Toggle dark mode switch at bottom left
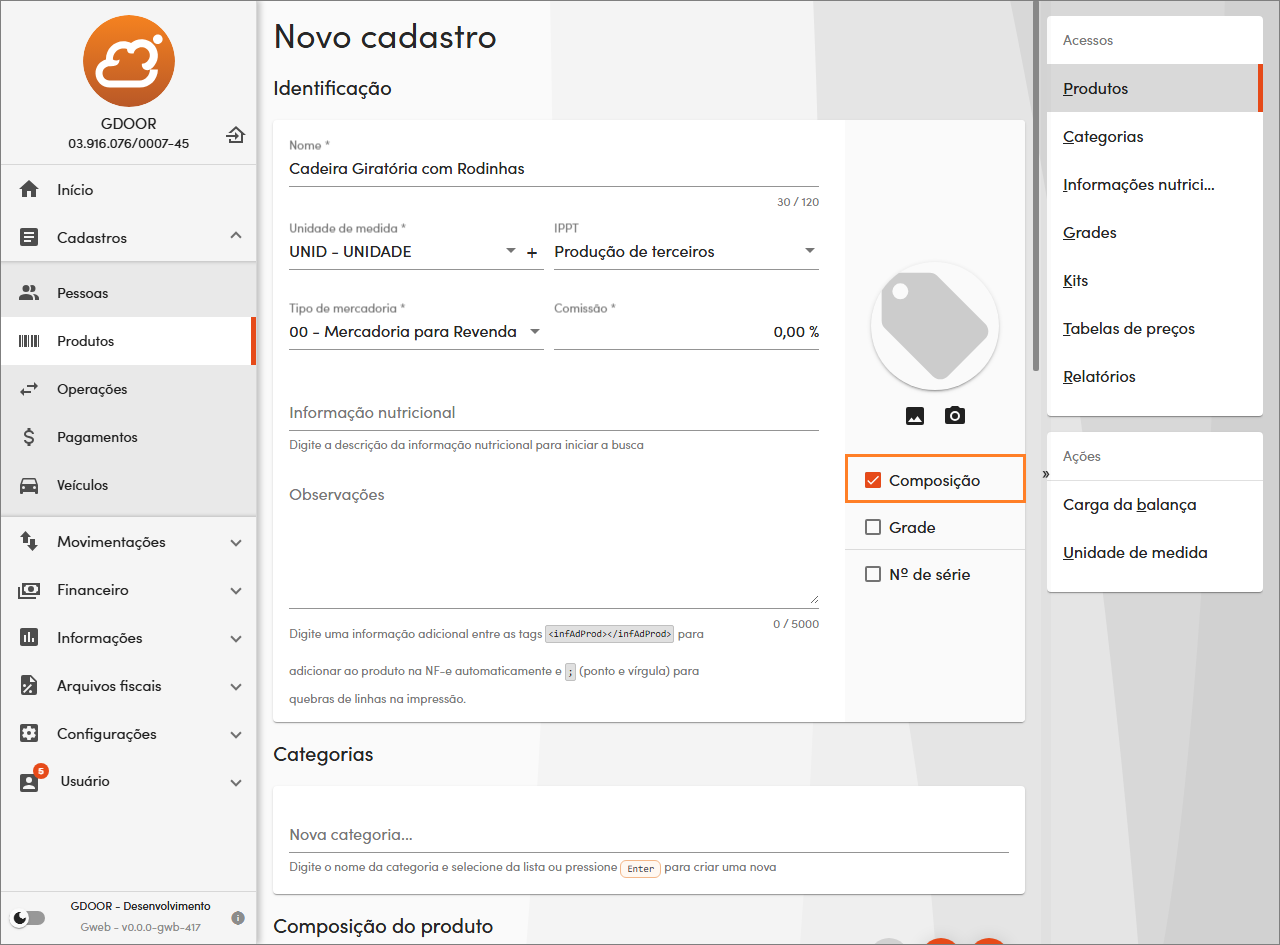This screenshot has height=945, width=1280. [x=28, y=918]
